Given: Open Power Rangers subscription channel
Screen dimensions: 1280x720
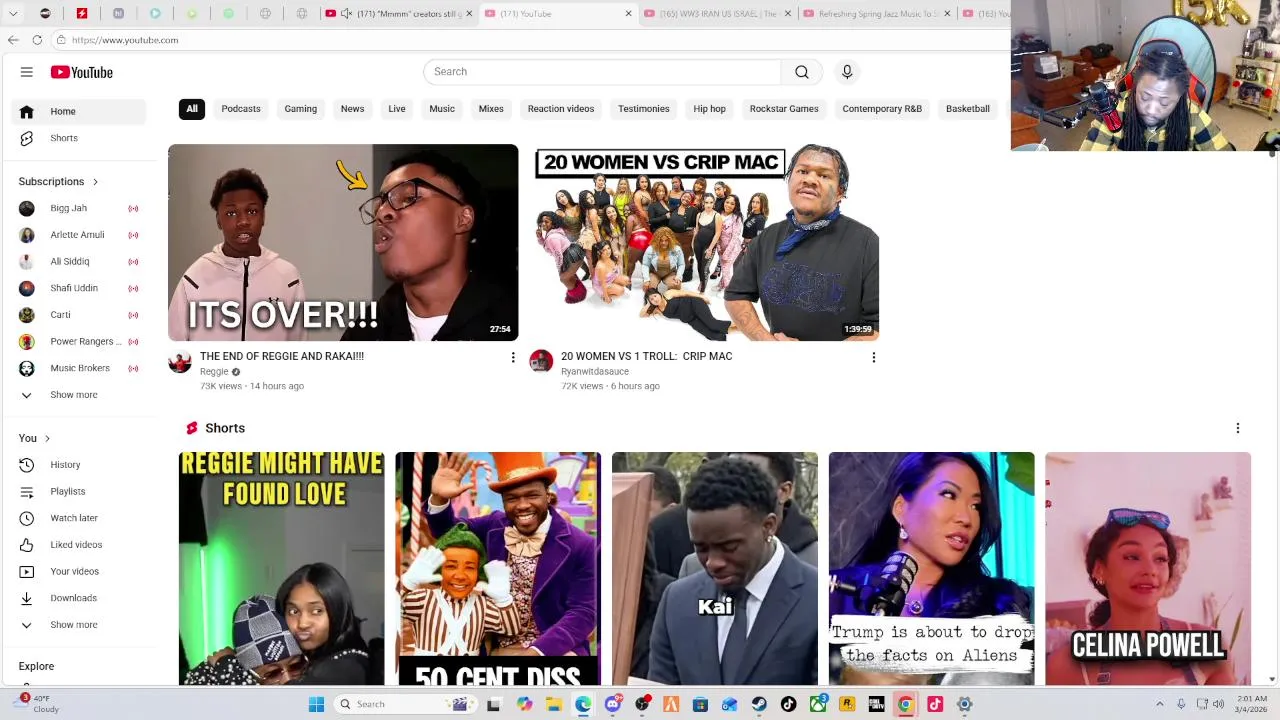Looking at the screenshot, I should coord(79,341).
